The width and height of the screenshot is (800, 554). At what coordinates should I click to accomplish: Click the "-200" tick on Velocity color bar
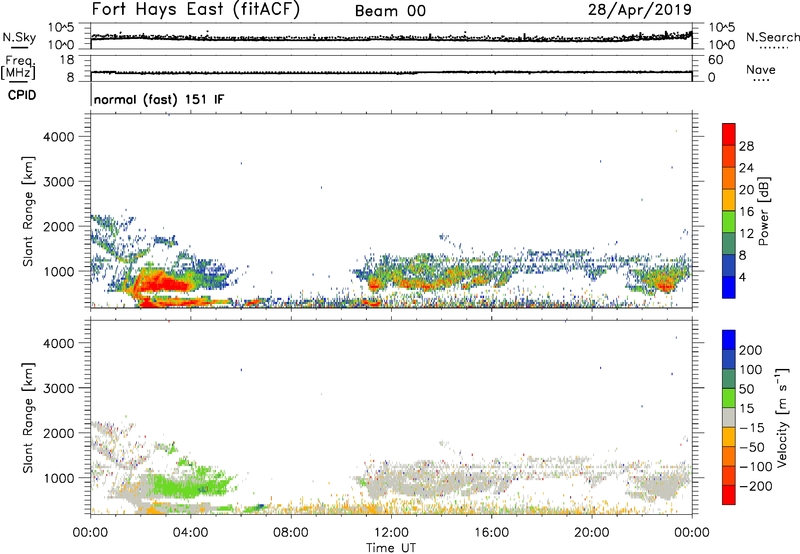click(756, 486)
